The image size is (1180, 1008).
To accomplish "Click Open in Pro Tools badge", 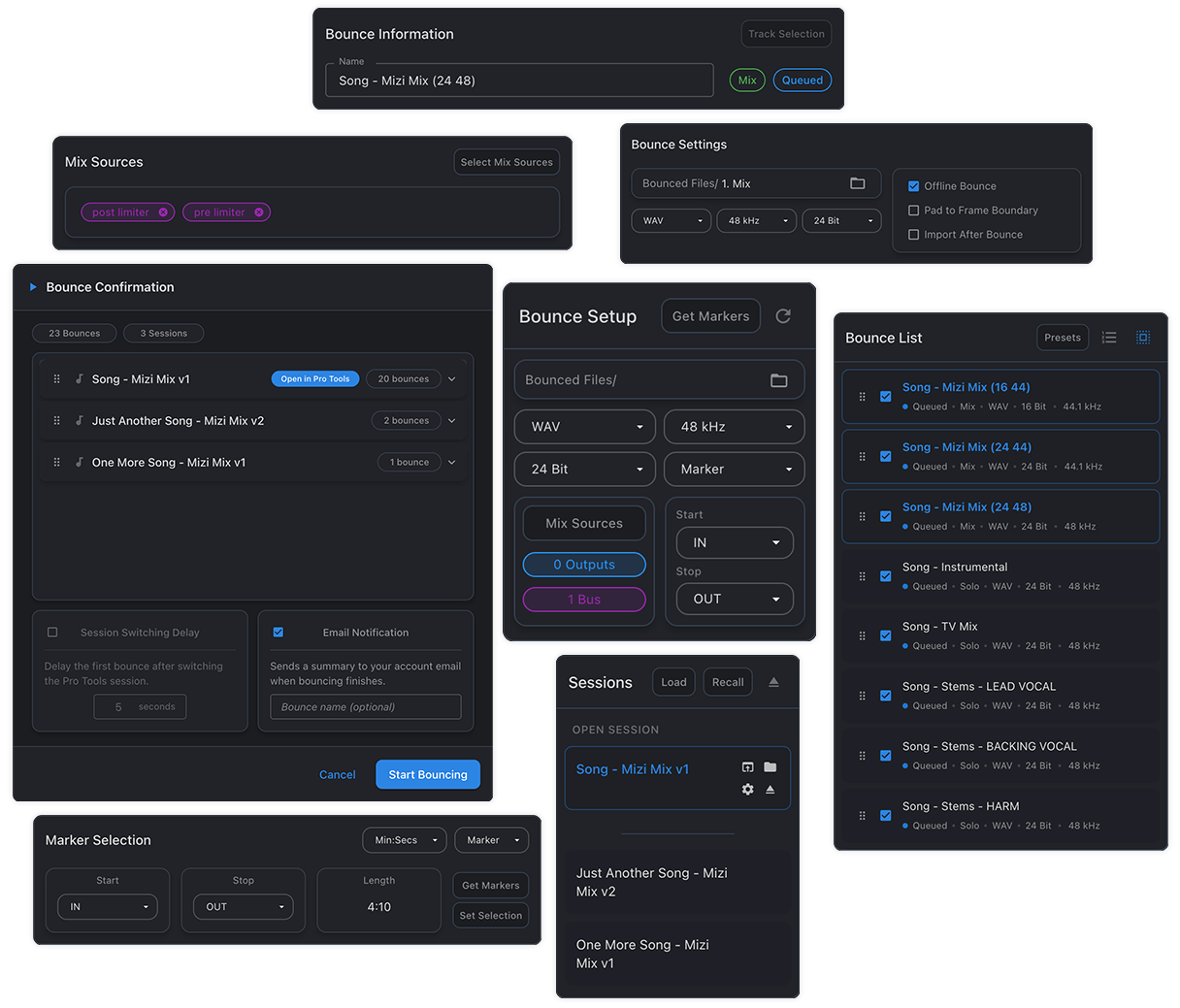I will (315, 379).
